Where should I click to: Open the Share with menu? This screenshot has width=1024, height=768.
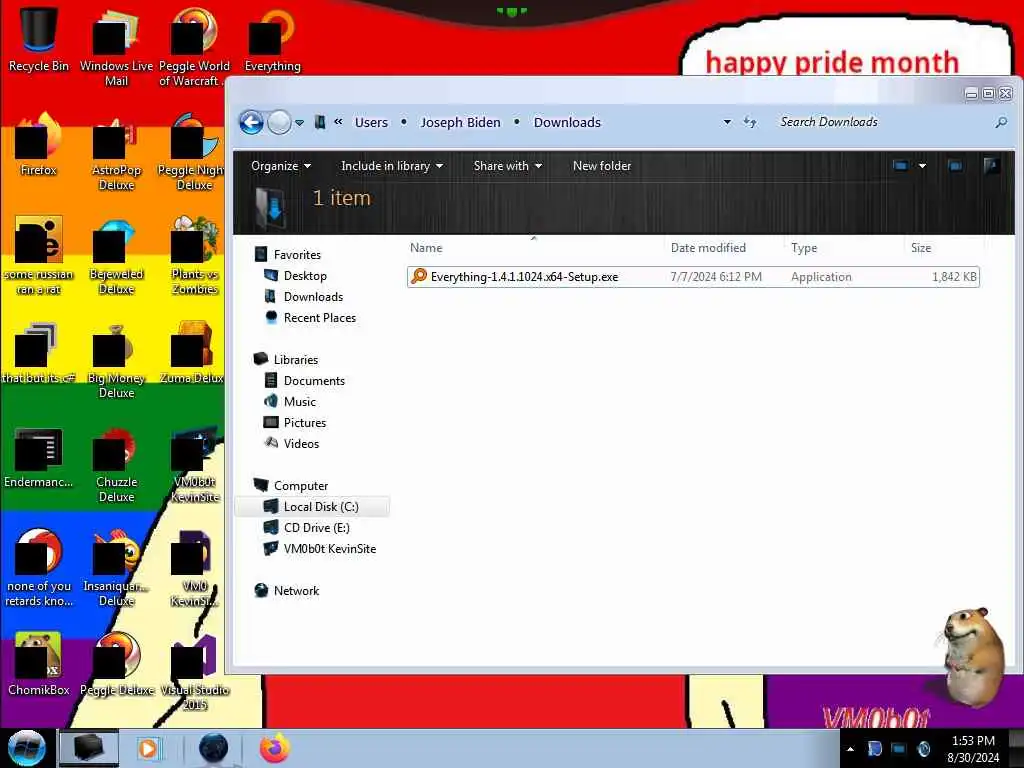point(507,166)
